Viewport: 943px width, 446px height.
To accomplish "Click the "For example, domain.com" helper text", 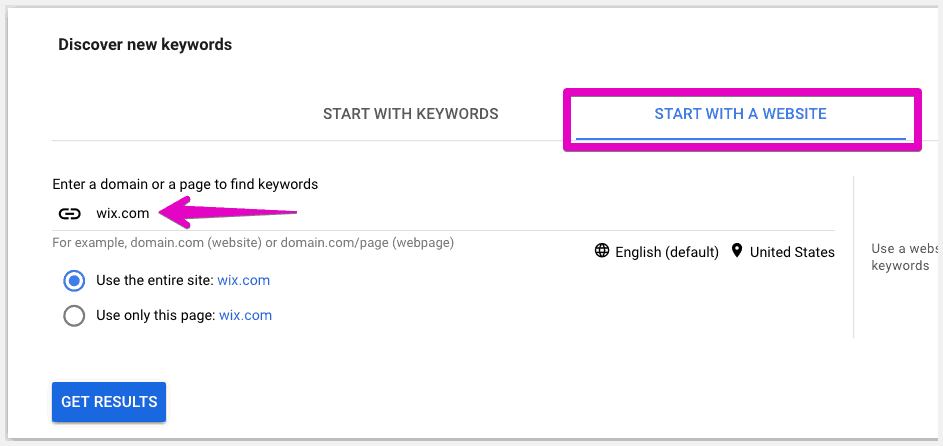I will (x=253, y=243).
